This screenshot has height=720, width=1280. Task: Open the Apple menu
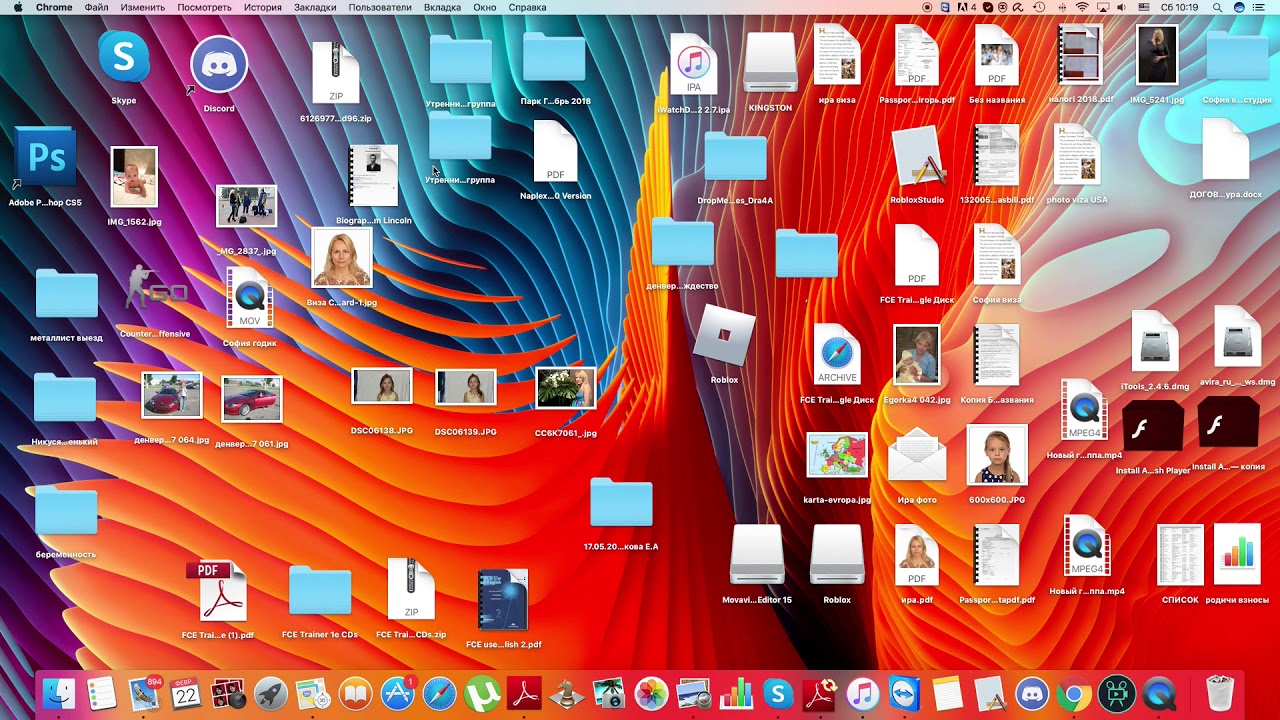18,7
